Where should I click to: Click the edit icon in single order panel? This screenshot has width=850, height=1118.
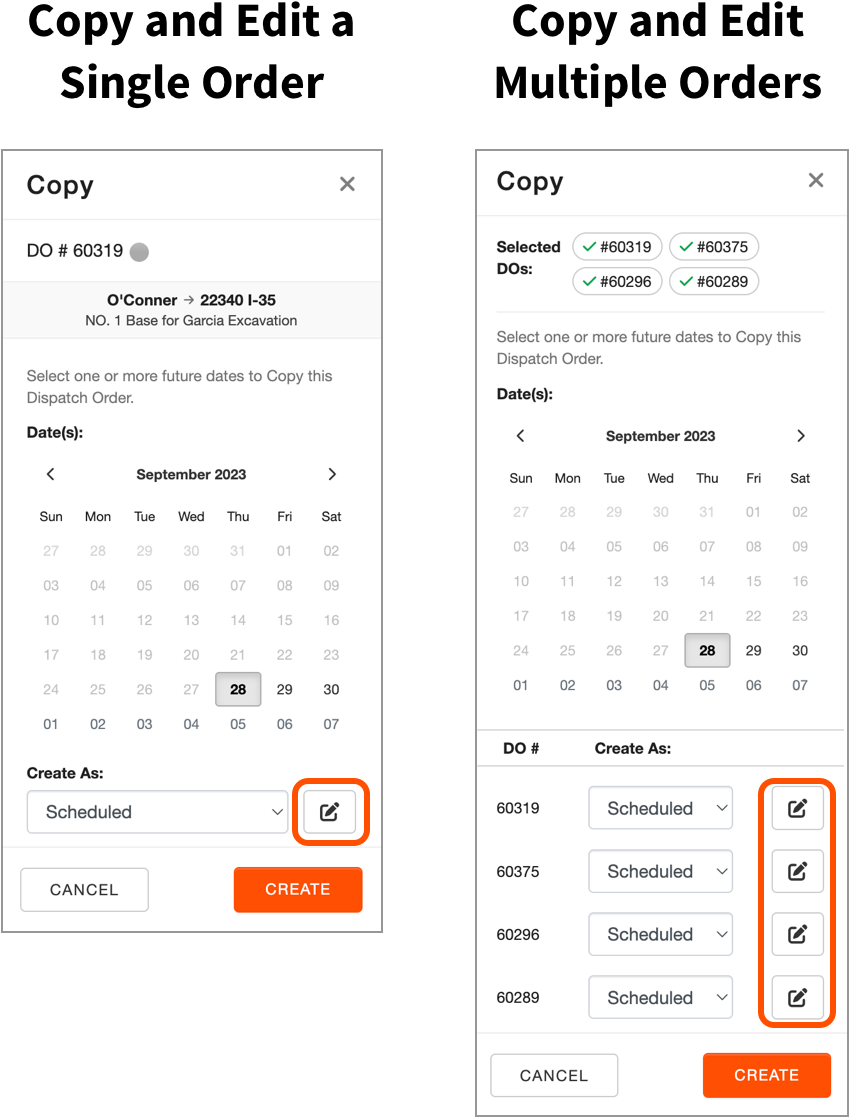tap(329, 811)
